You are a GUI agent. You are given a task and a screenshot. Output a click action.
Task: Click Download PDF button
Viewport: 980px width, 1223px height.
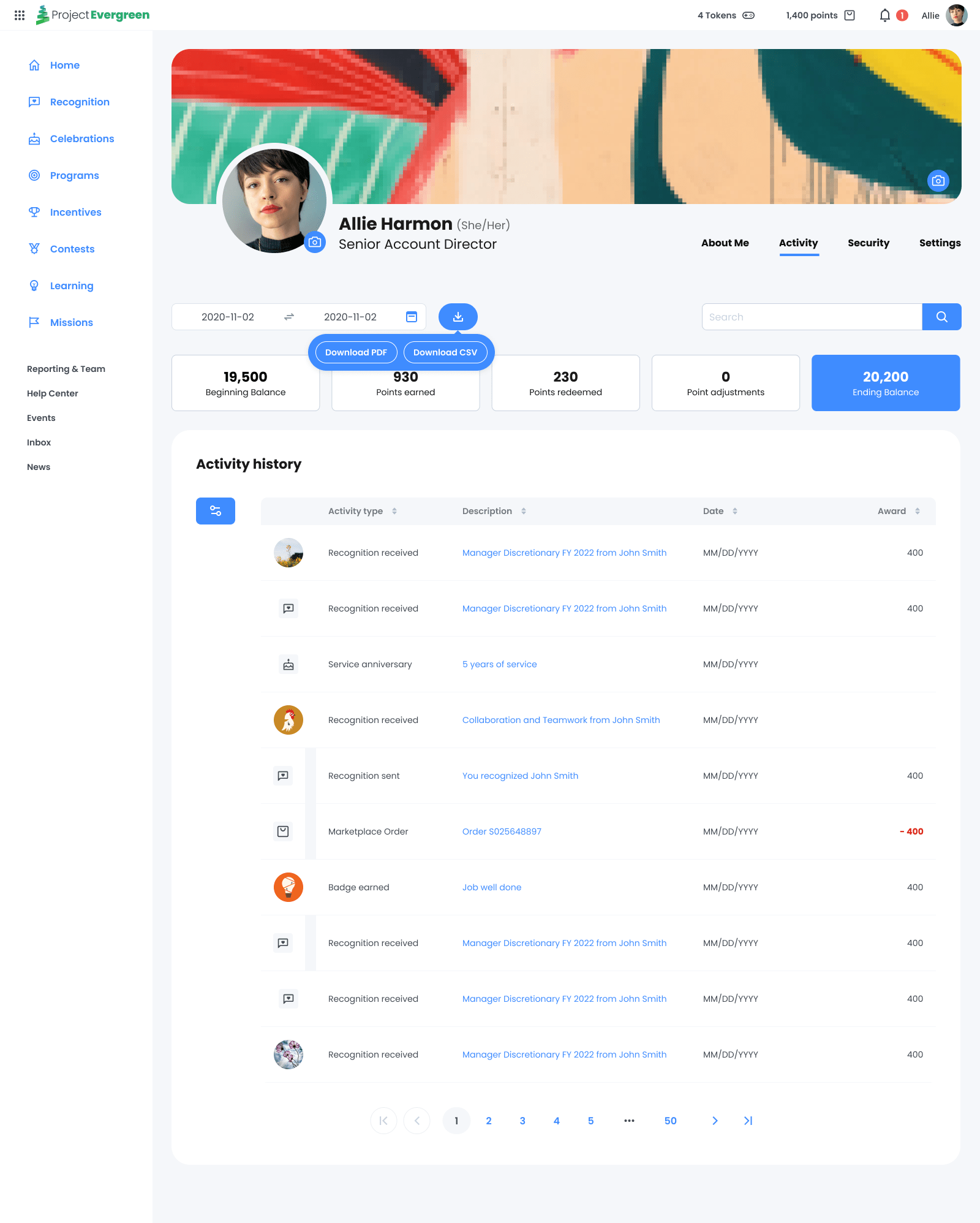point(356,352)
